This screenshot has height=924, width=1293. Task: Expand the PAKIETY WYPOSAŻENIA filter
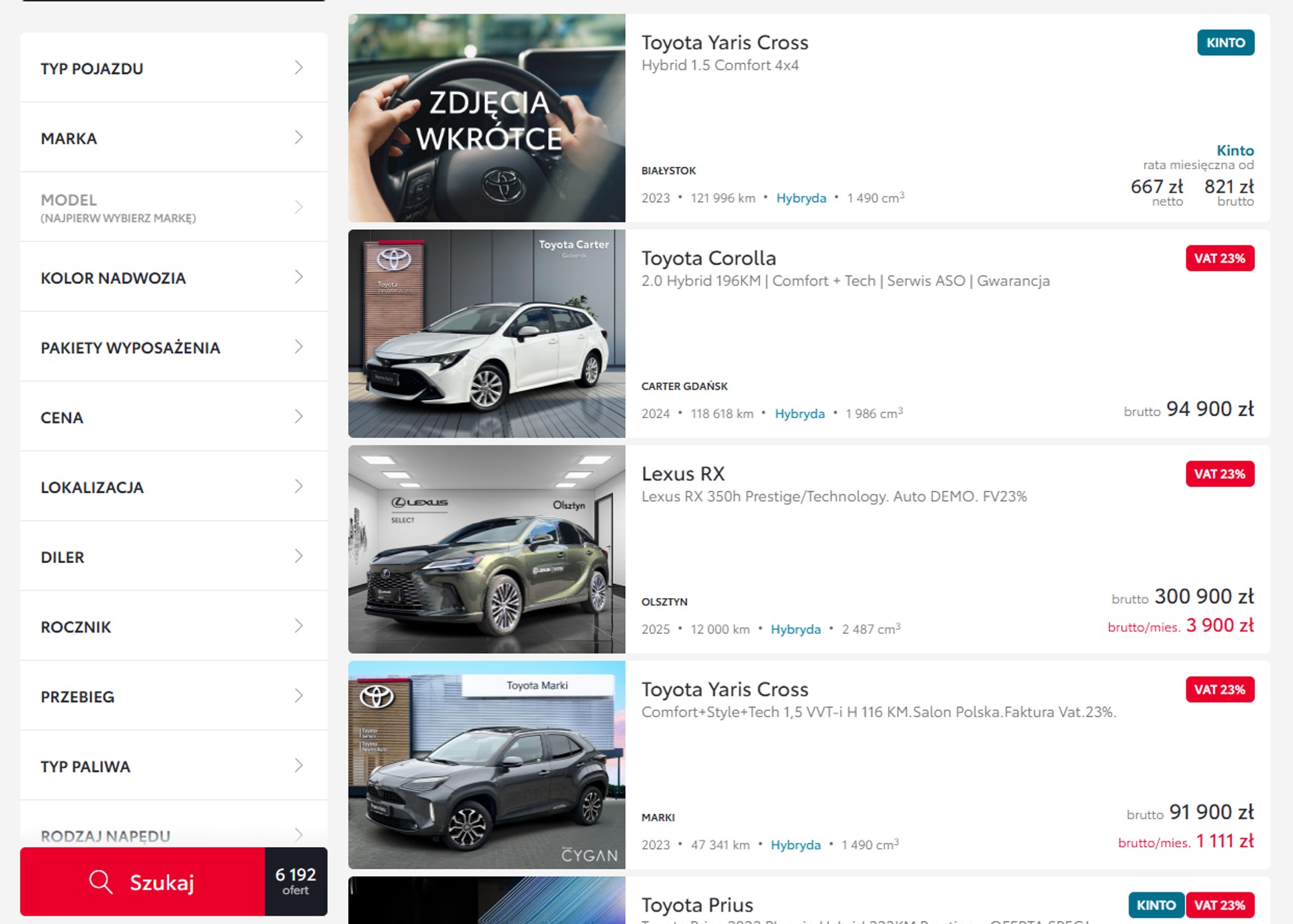173,347
